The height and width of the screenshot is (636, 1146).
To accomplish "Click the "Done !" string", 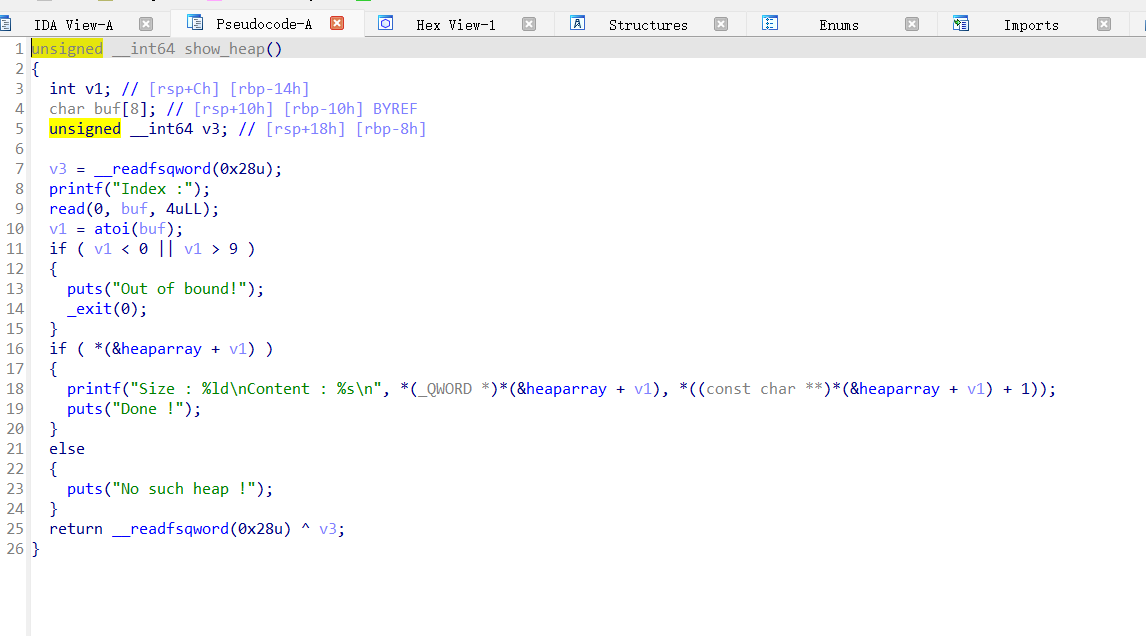I will click(x=148, y=409).
